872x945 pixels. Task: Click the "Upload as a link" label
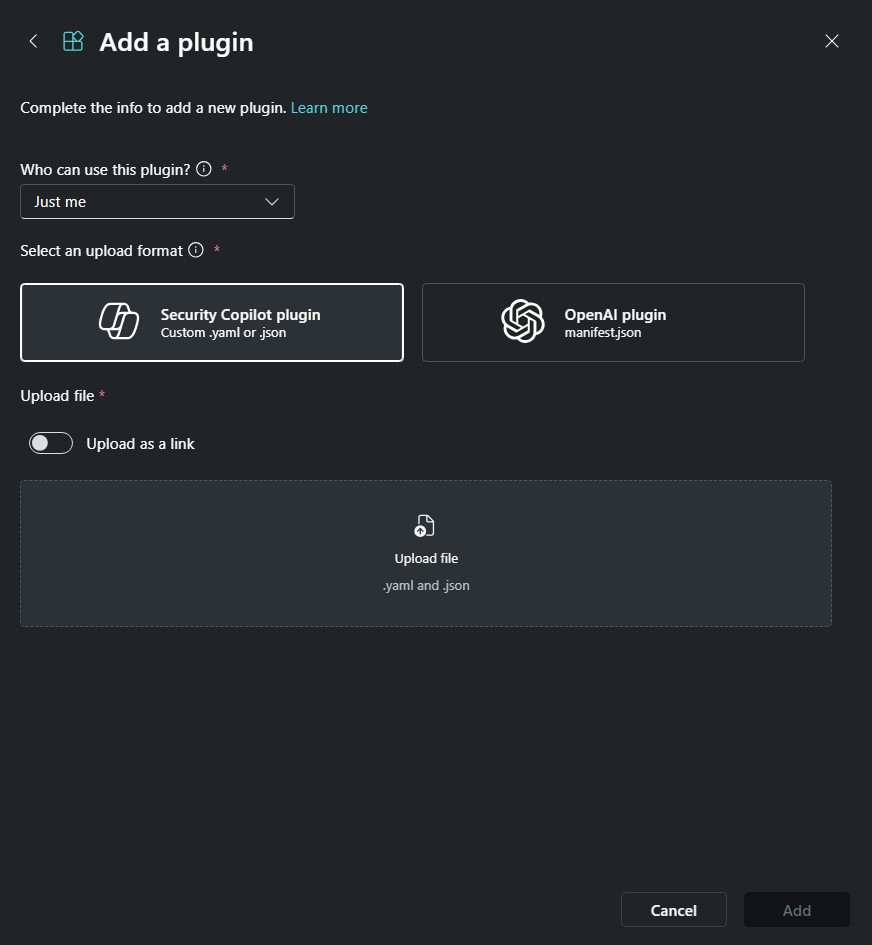(x=140, y=443)
